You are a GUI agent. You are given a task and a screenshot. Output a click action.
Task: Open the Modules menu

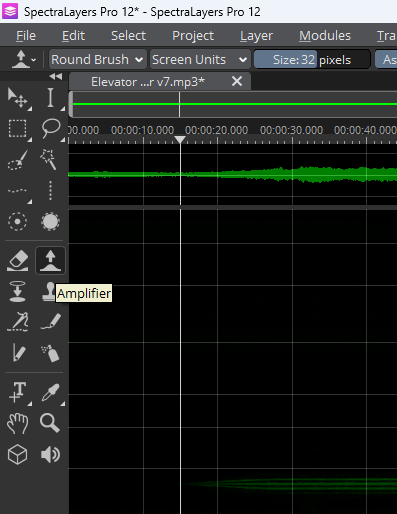click(325, 36)
